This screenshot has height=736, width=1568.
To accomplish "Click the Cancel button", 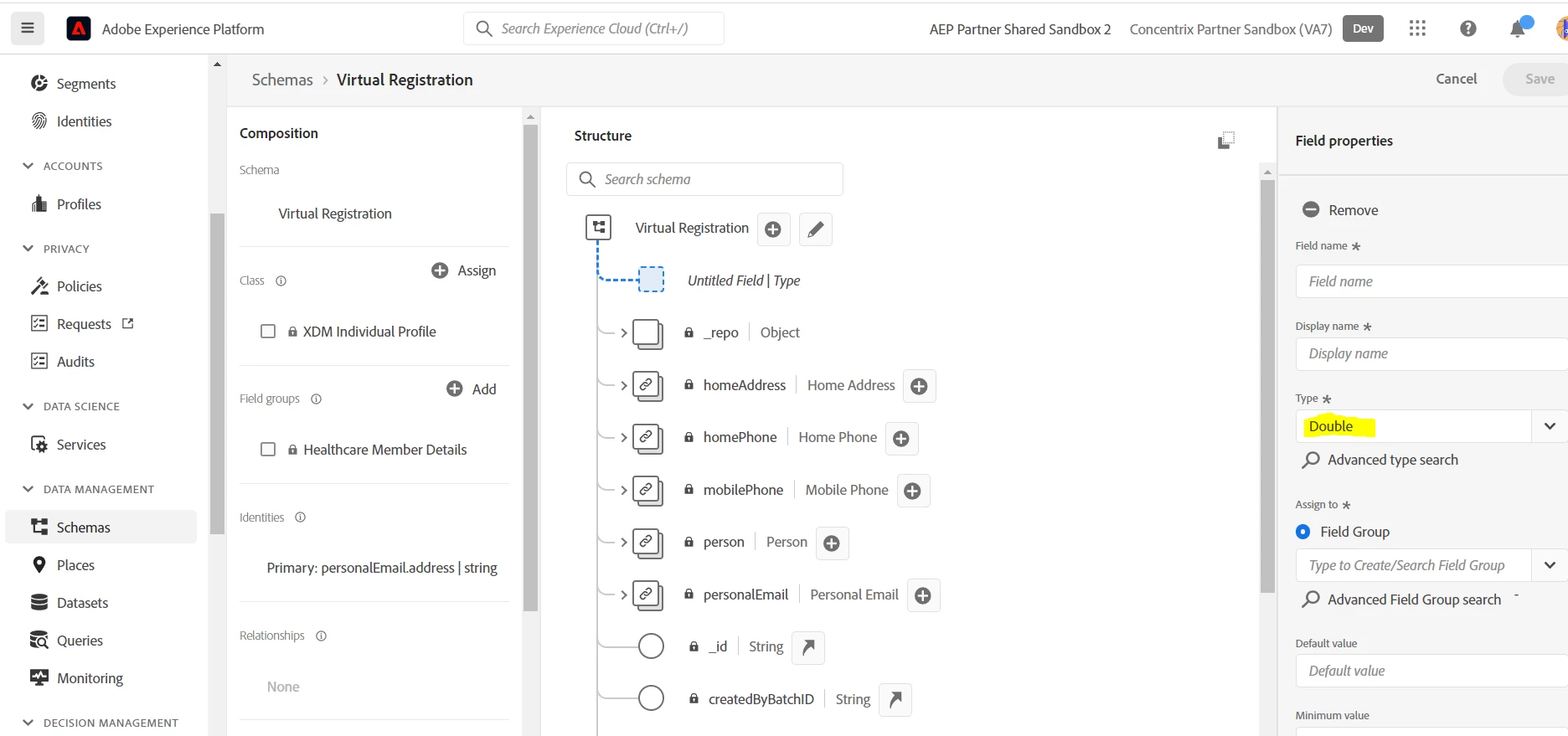I will [1457, 79].
